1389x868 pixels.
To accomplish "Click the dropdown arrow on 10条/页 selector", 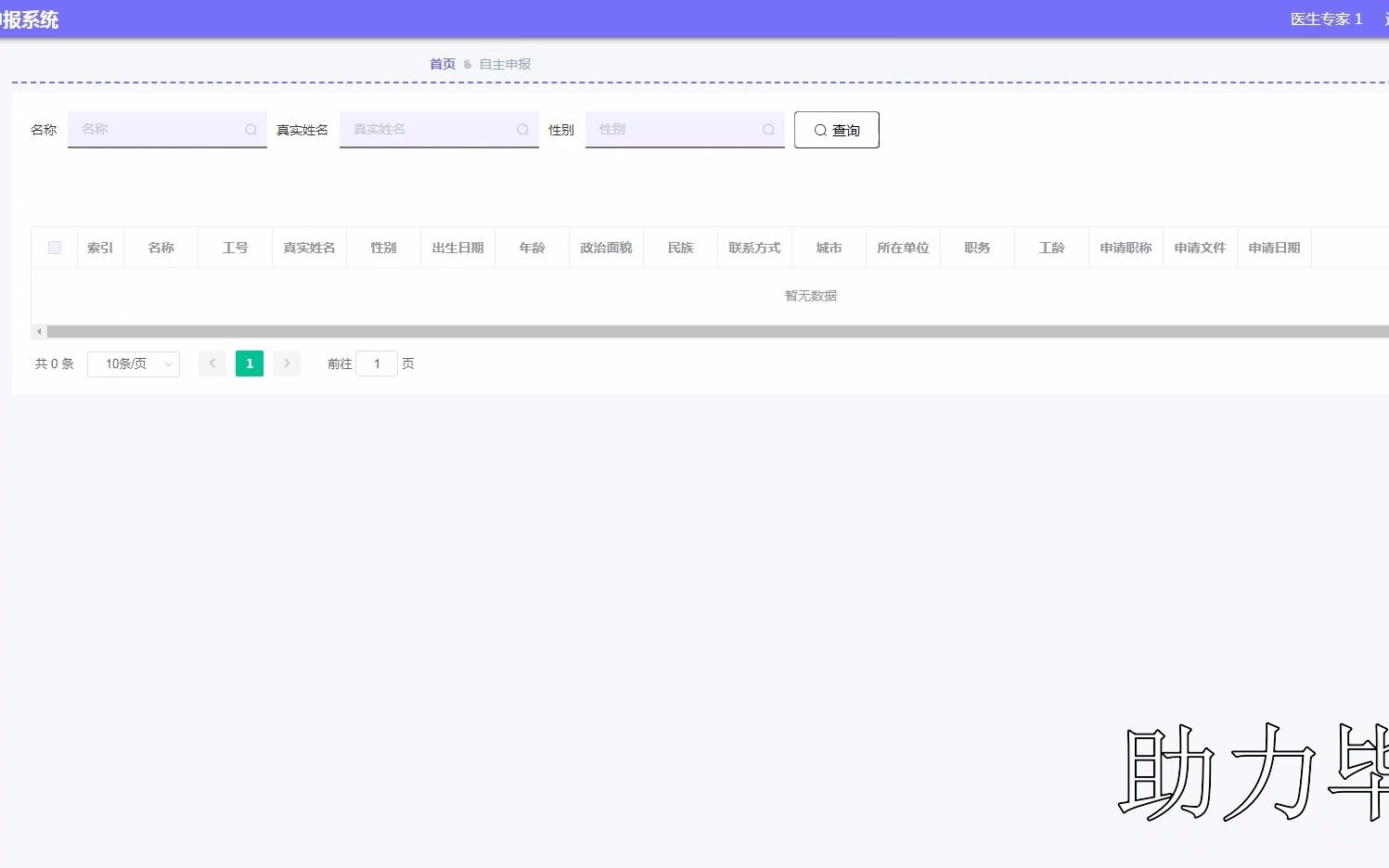I will pos(167,364).
